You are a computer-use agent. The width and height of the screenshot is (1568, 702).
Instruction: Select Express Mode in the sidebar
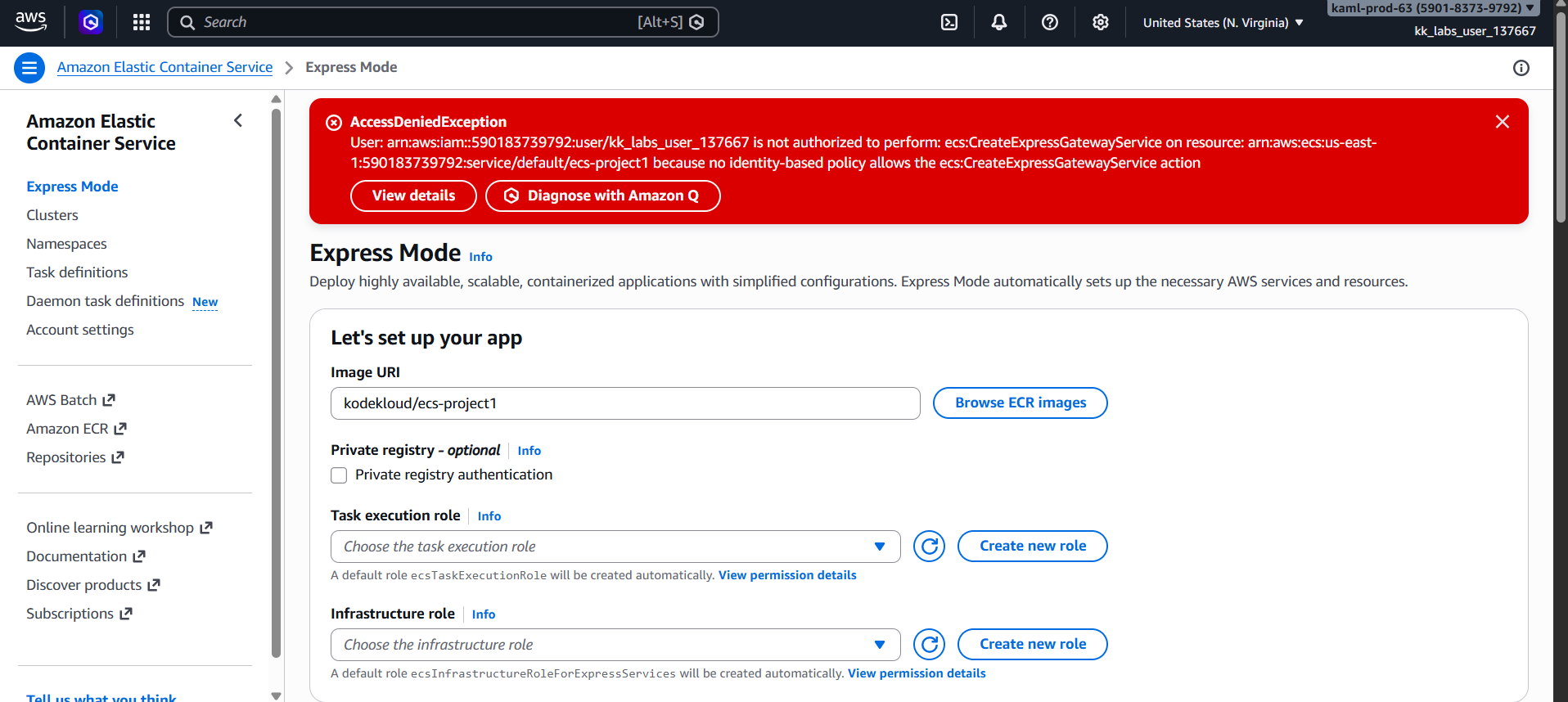click(72, 187)
